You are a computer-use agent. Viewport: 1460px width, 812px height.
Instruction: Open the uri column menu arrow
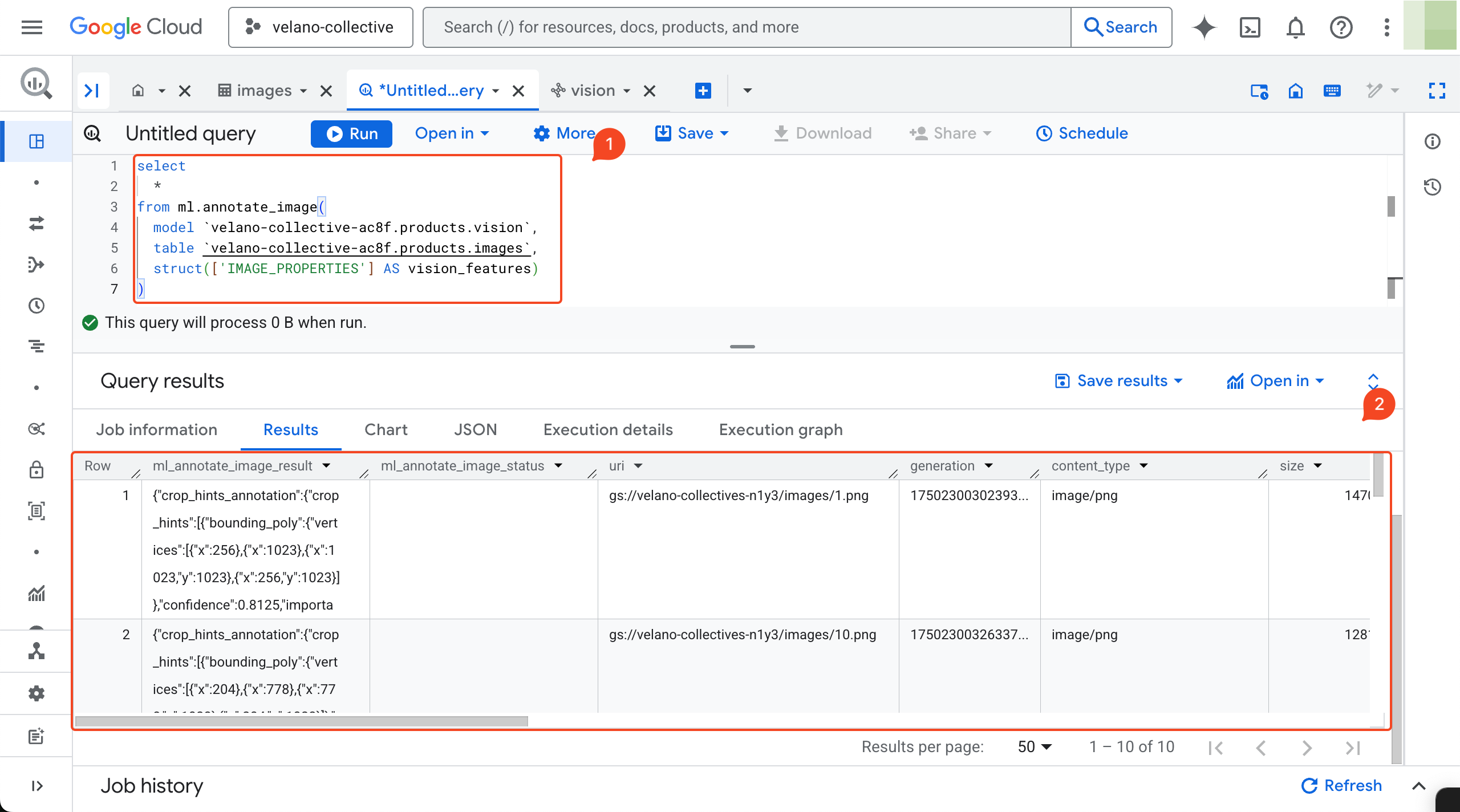[x=638, y=466]
